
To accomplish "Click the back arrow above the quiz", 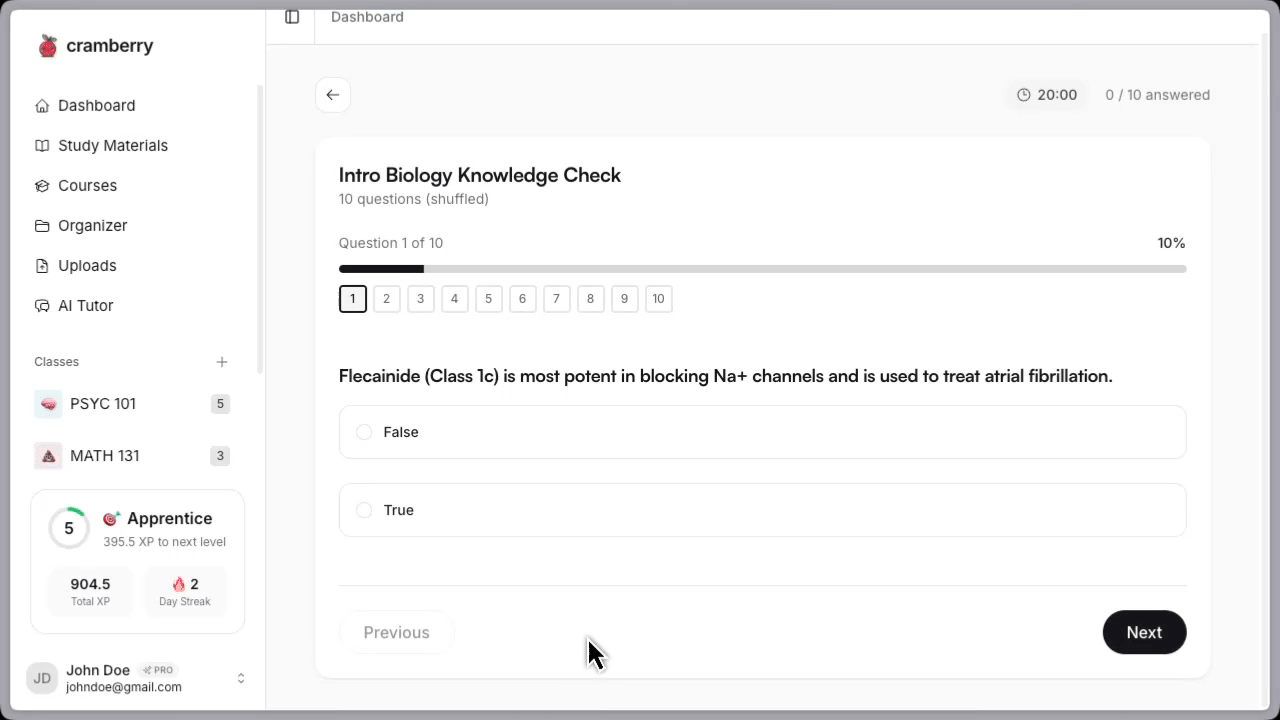I will pyautogui.click(x=333, y=94).
